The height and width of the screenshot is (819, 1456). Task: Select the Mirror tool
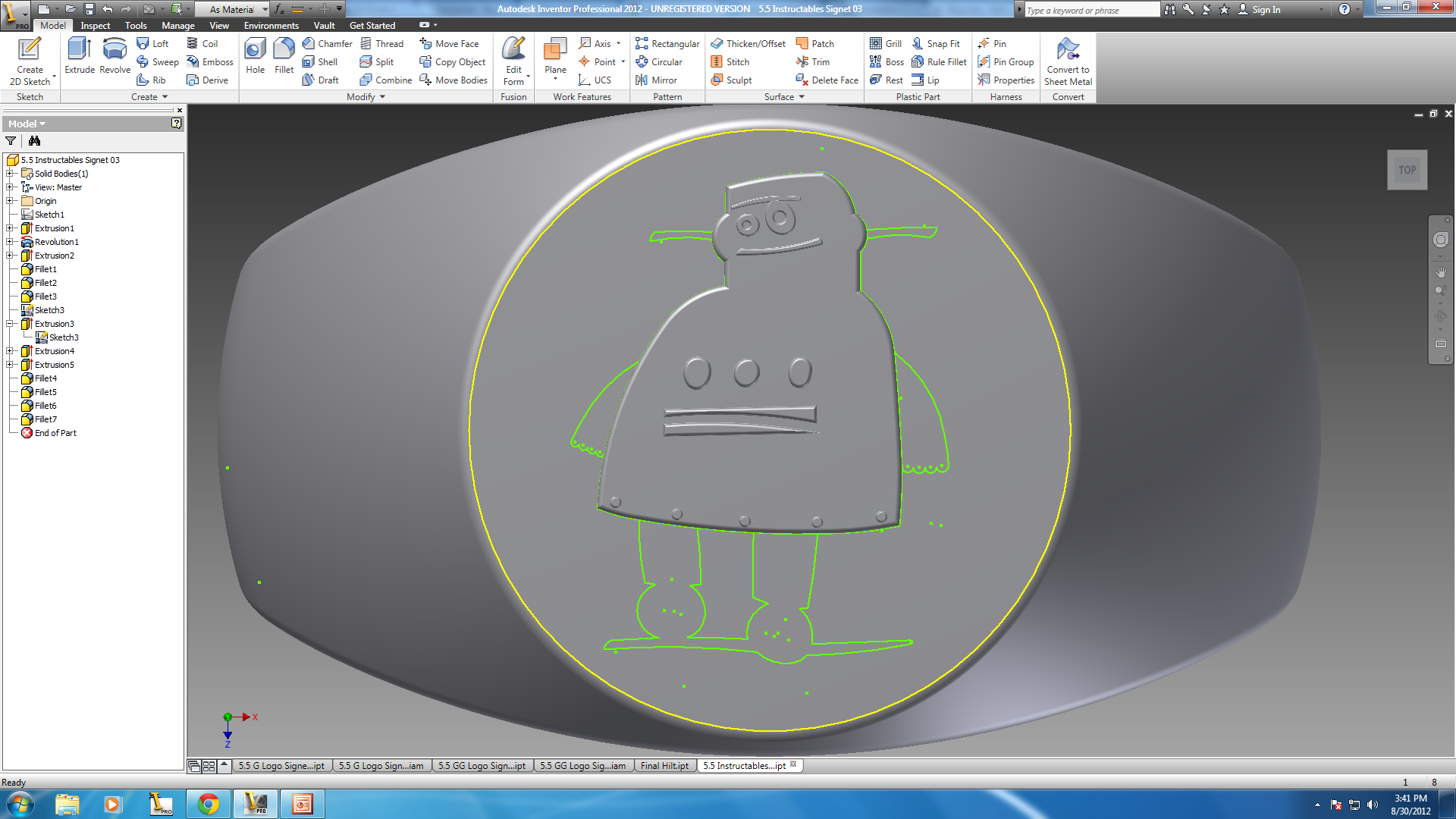click(x=656, y=80)
